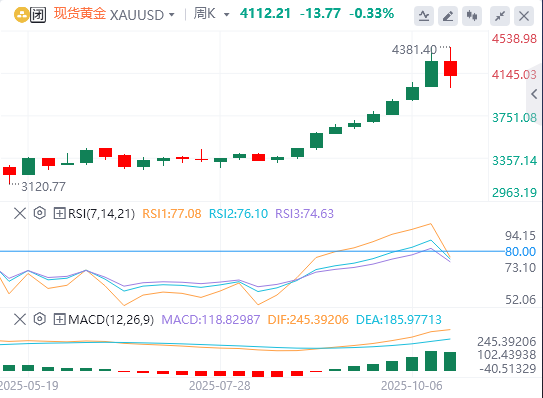
Task: Click the percentage change -0.33%
Action: (372, 14)
